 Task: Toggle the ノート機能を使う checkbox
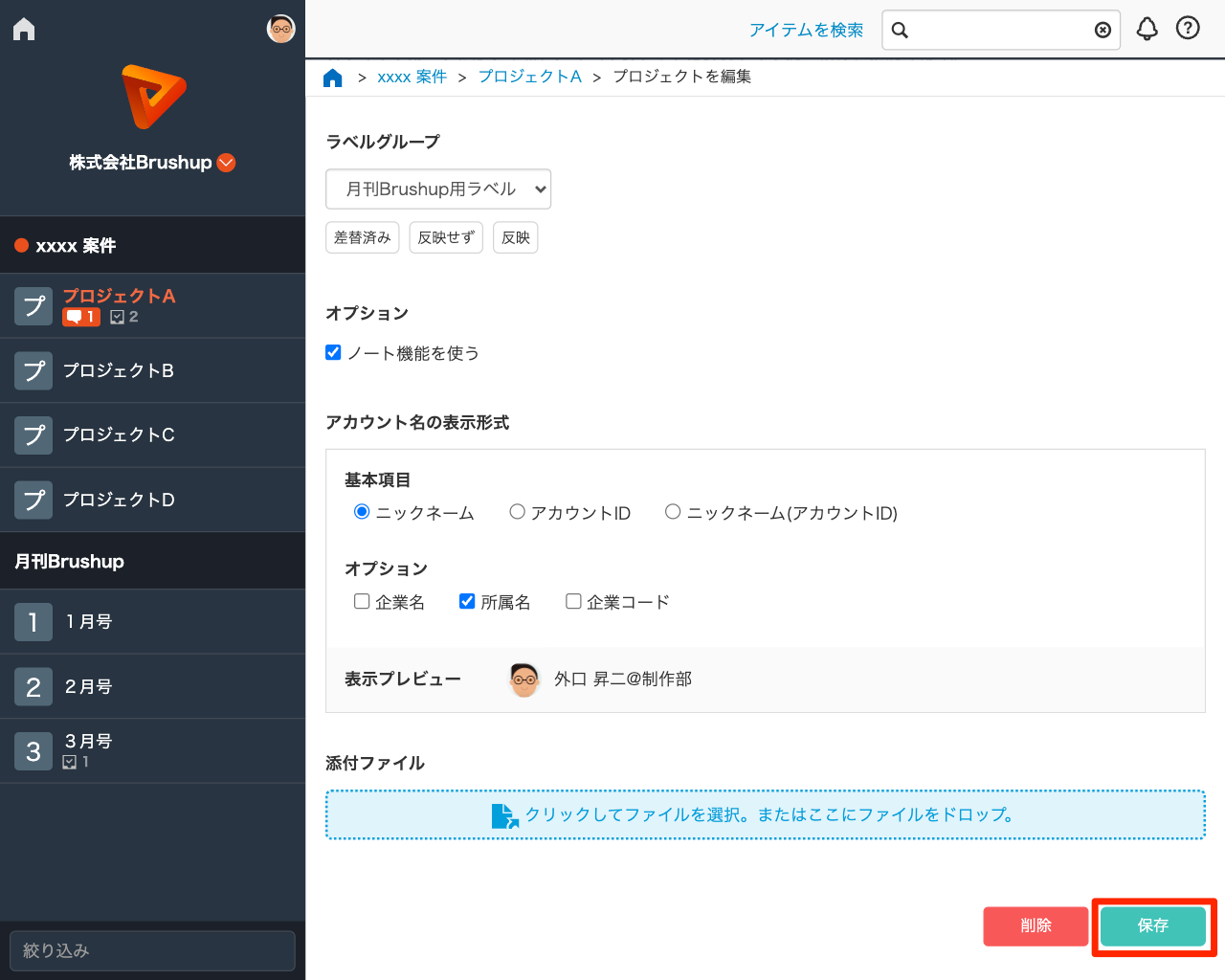point(333,352)
